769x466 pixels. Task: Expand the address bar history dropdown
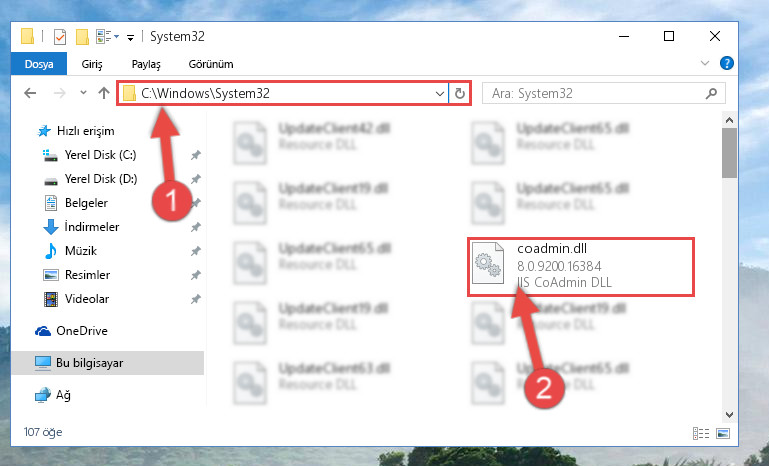pyautogui.click(x=439, y=93)
